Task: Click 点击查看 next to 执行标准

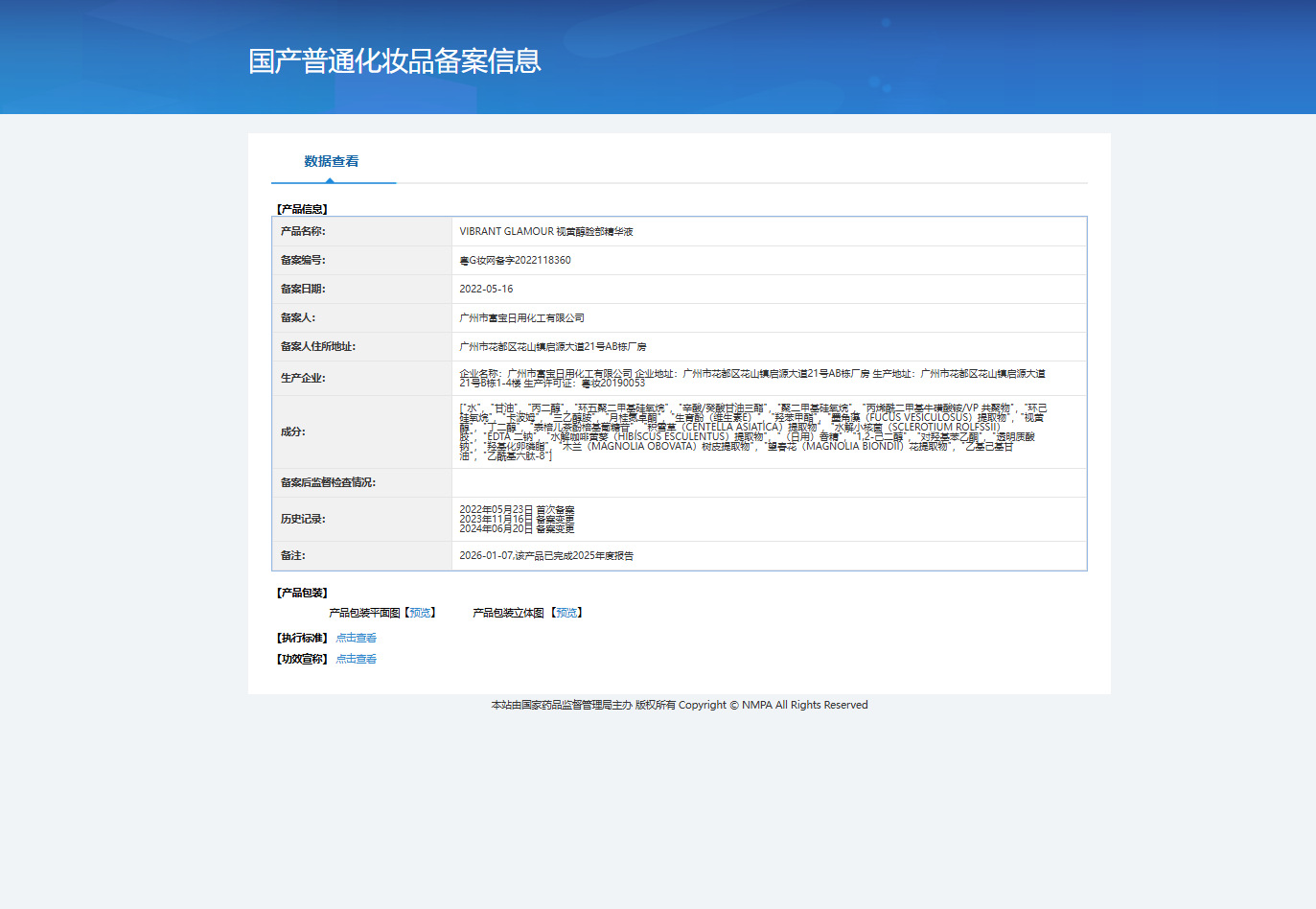Action: pyautogui.click(x=357, y=638)
